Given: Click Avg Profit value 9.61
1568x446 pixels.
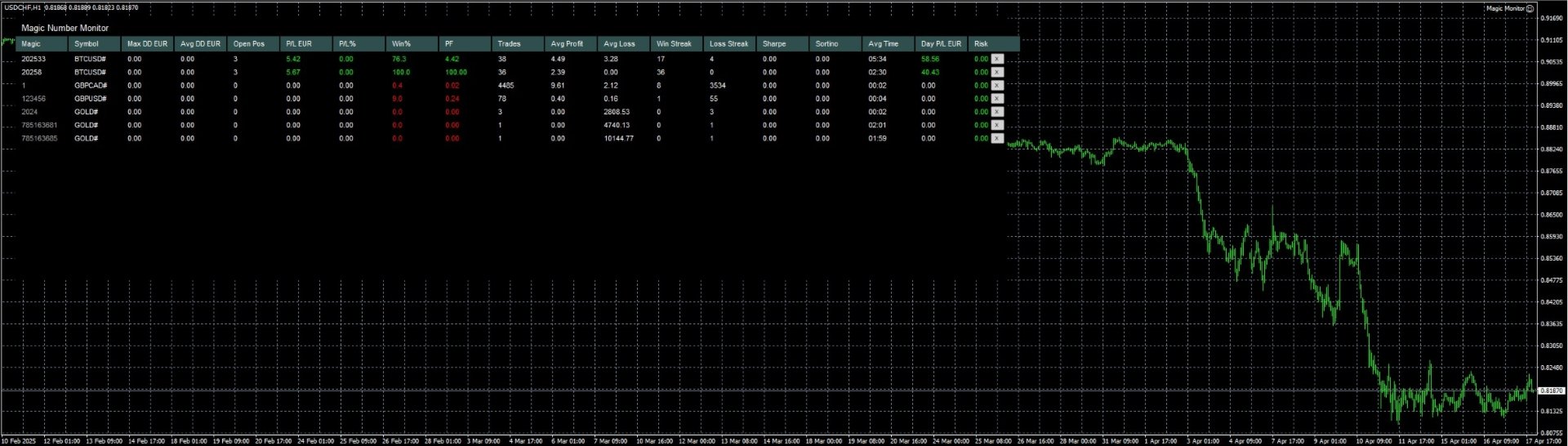Looking at the screenshot, I should tap(558, 85).
